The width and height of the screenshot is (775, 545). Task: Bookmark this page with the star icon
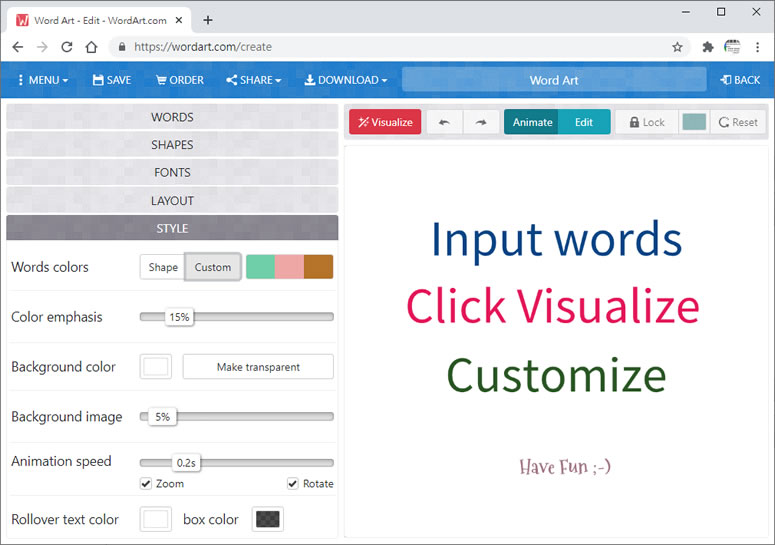677,47
